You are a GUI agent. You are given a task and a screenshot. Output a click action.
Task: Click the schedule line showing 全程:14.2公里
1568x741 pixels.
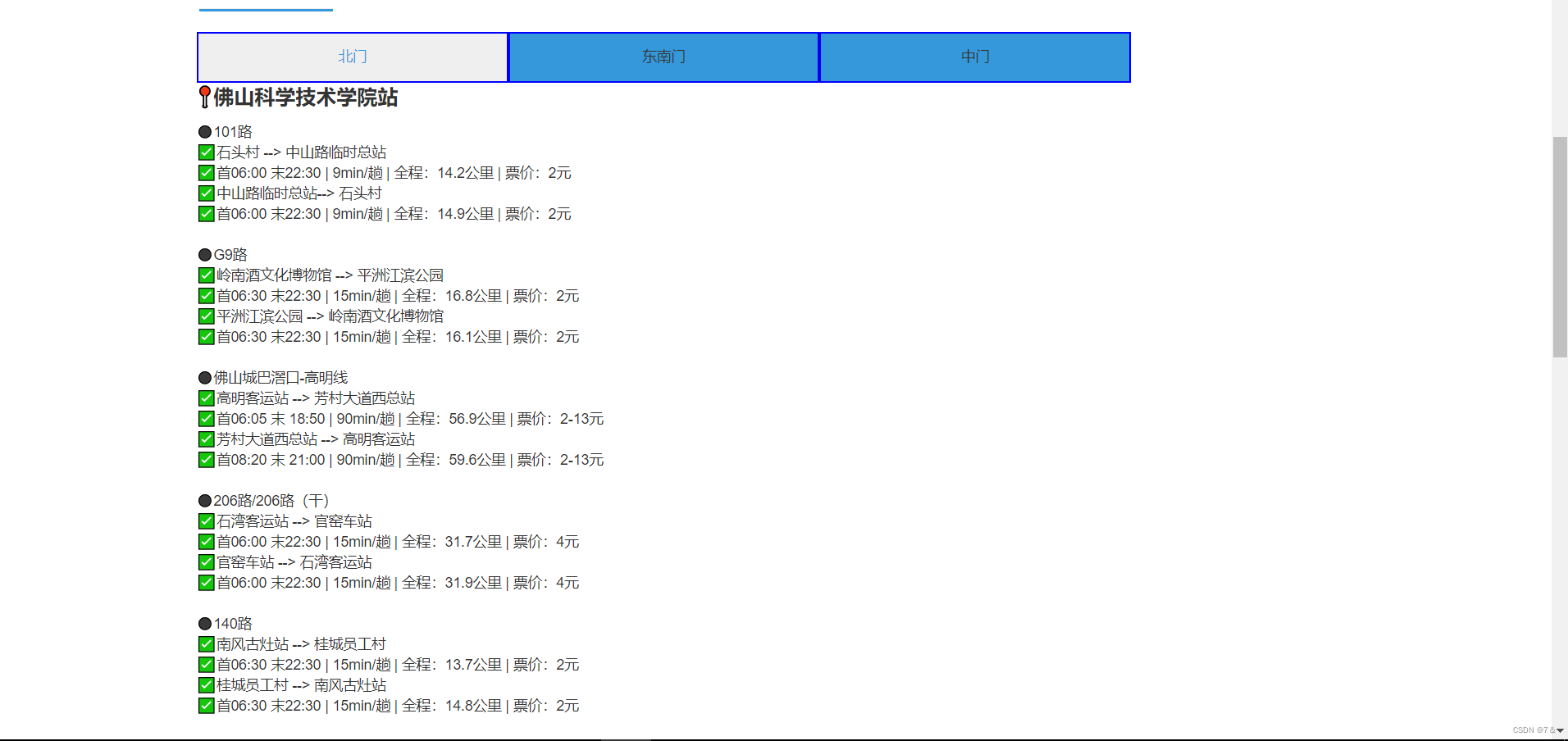coord(394,173)
